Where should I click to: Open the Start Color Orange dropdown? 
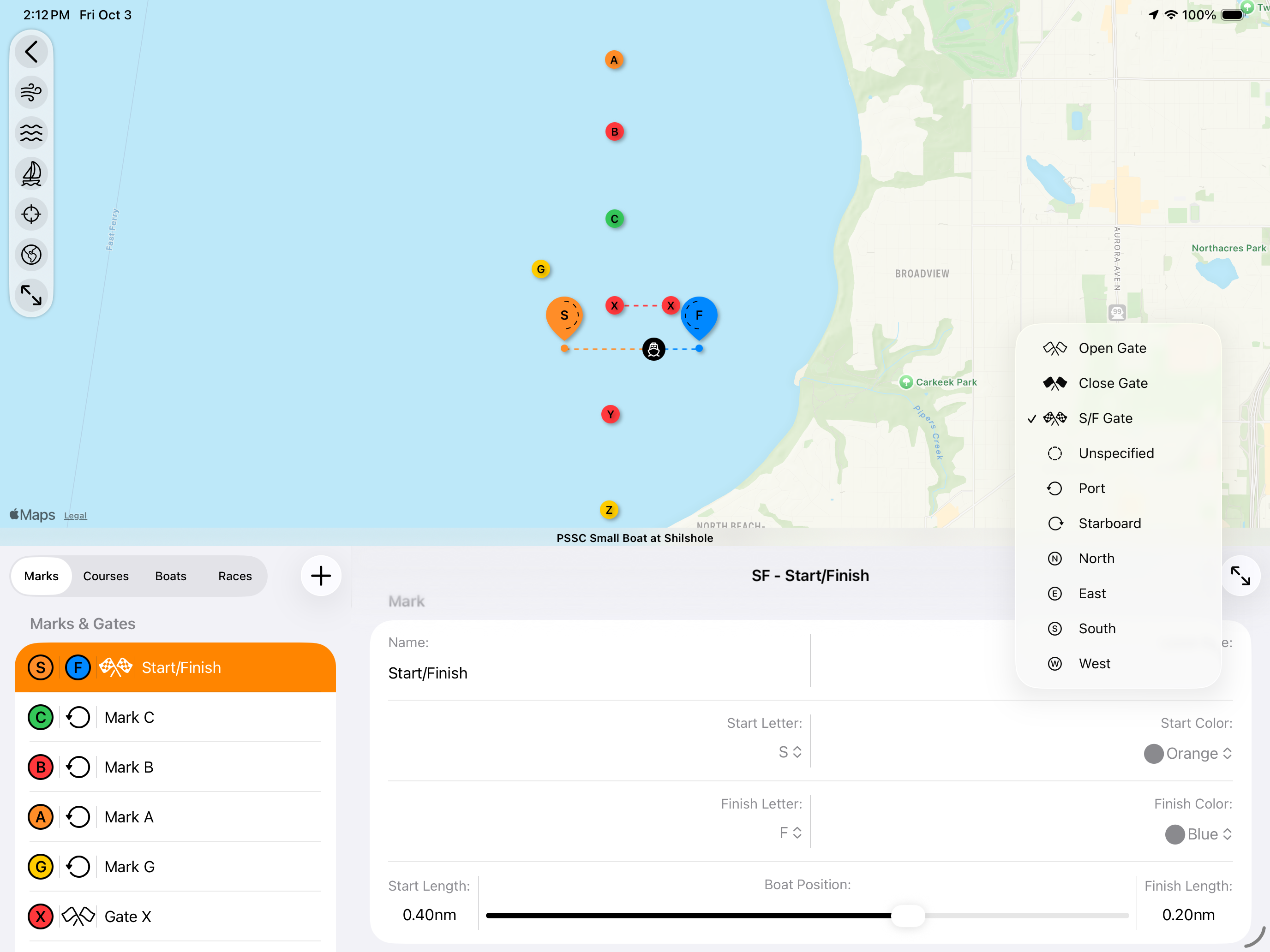coord(1188,754)
